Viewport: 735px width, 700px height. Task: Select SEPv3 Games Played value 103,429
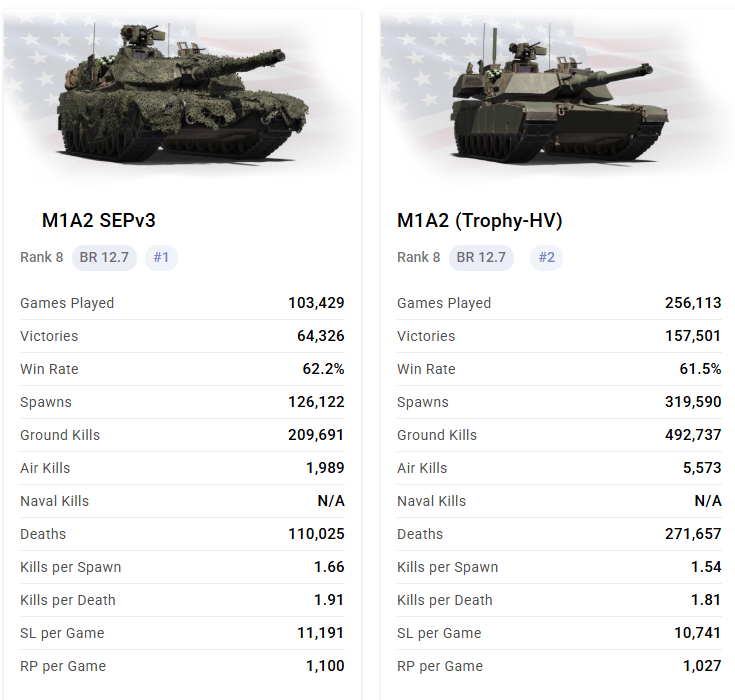tap(316, 303)
